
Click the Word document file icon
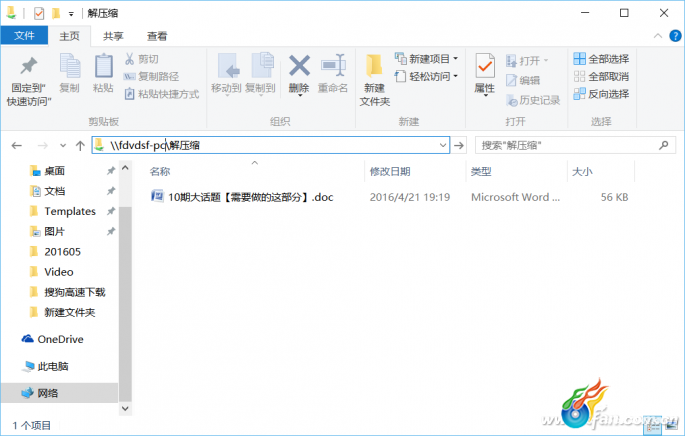[157, 196]
